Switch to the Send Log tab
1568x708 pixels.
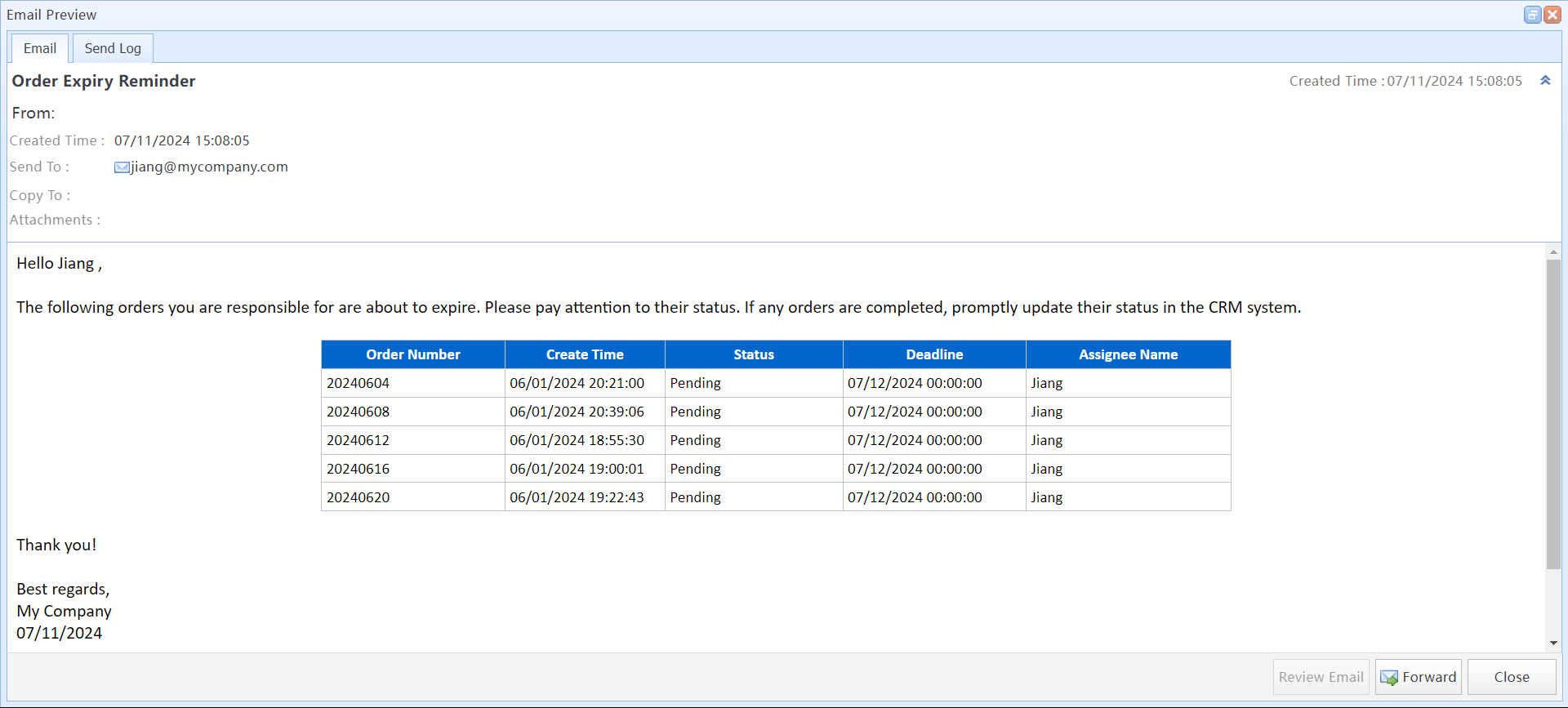click(x=113, y=48)
